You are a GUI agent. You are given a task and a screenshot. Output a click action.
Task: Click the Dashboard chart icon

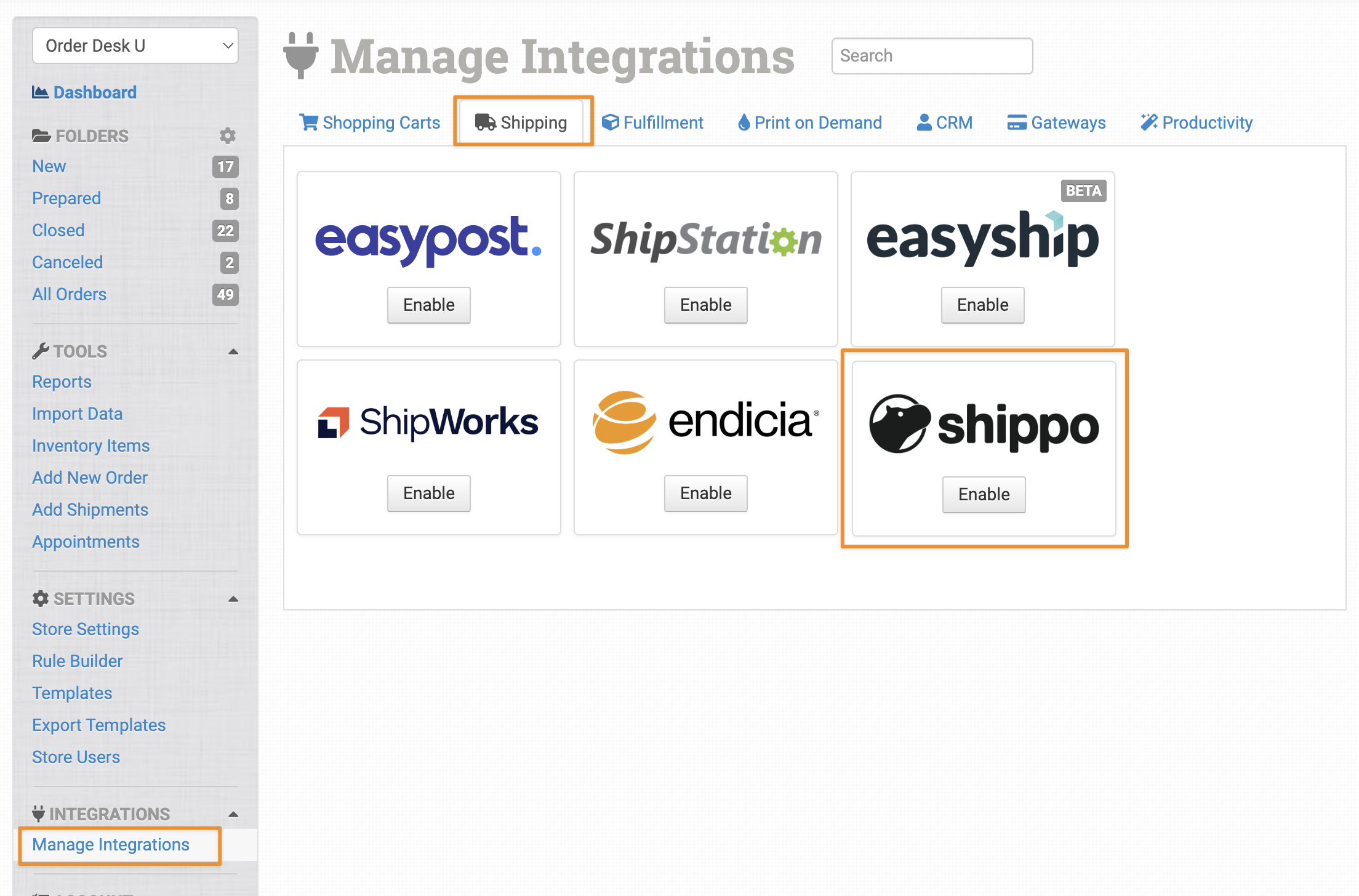[40, 92]
